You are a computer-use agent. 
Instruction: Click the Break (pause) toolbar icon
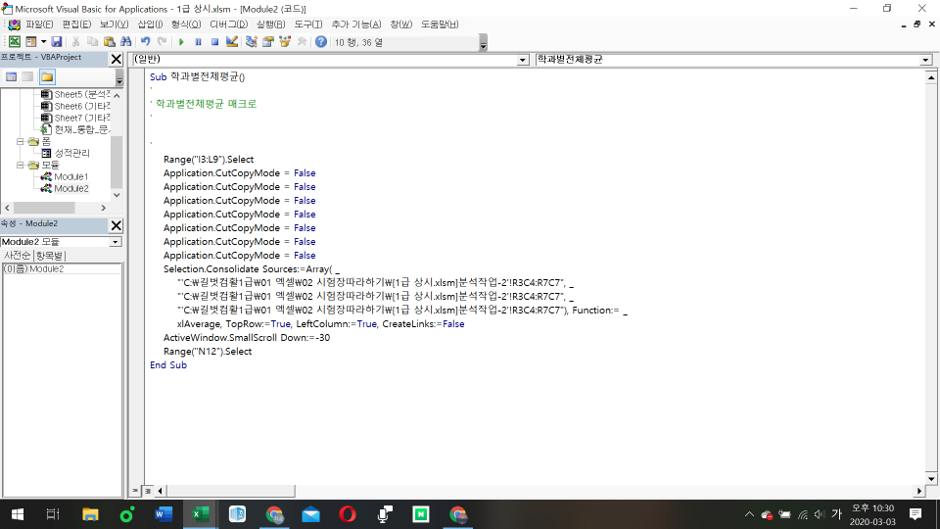(198, 42)
